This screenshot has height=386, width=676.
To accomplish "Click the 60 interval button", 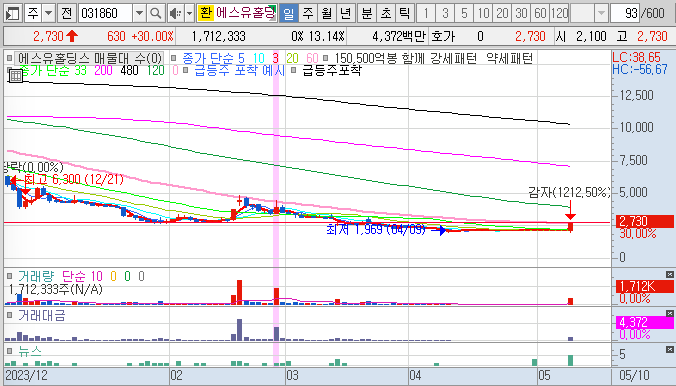I will pyautogui.click(x=540, y=13).
